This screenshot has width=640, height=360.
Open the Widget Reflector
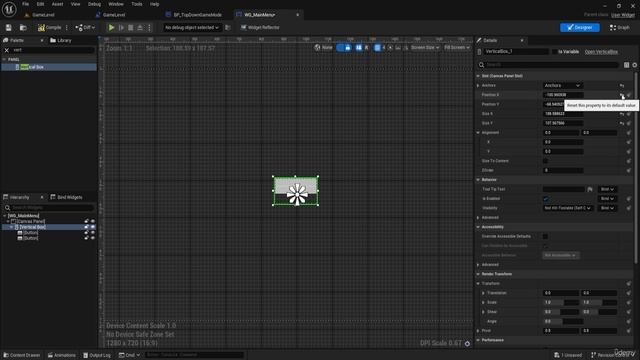click(x=260, y=28)
